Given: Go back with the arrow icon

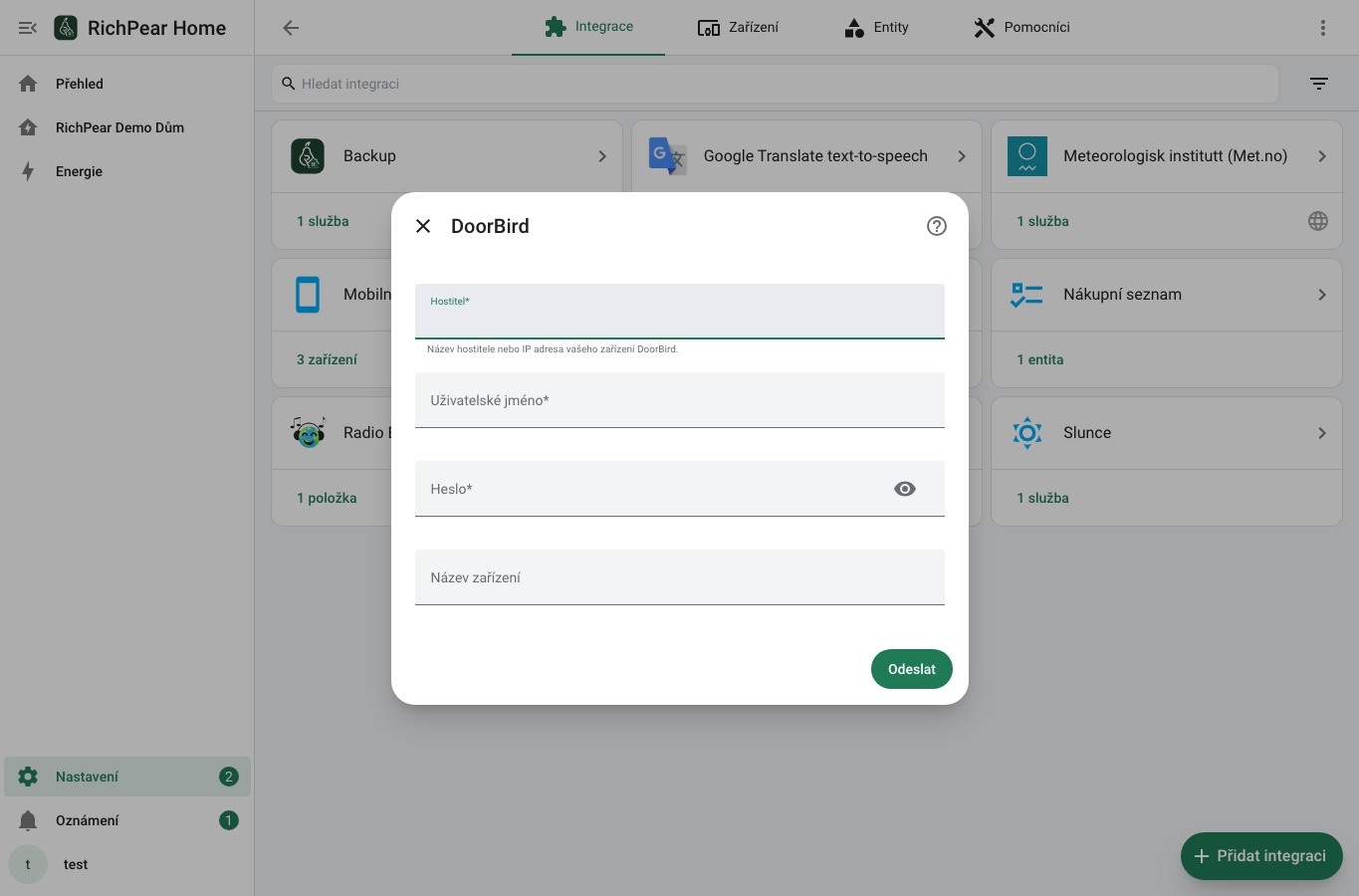Looking at the screenshot, I should pos(291,28).
